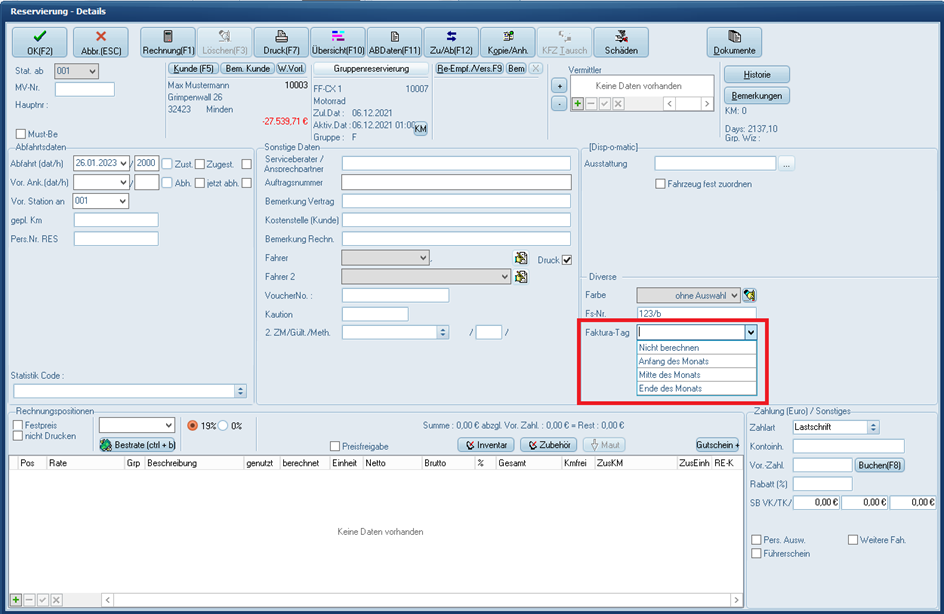Image resolution: width=944 pixels, height=614 pixels.
Task: Select the 19% tax radio button
Action: point(193,425)
